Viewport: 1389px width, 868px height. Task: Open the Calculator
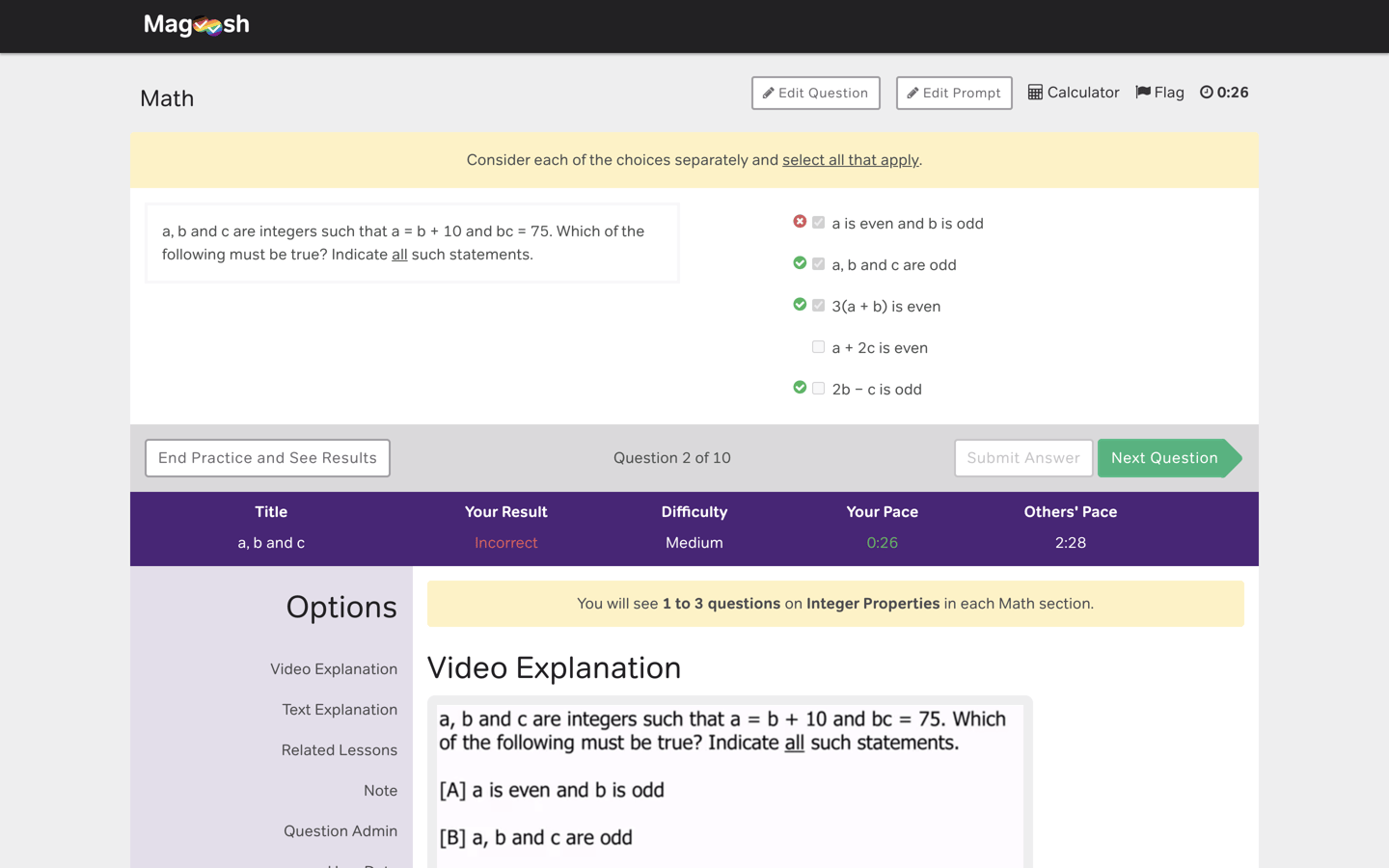pos(1073,92)
